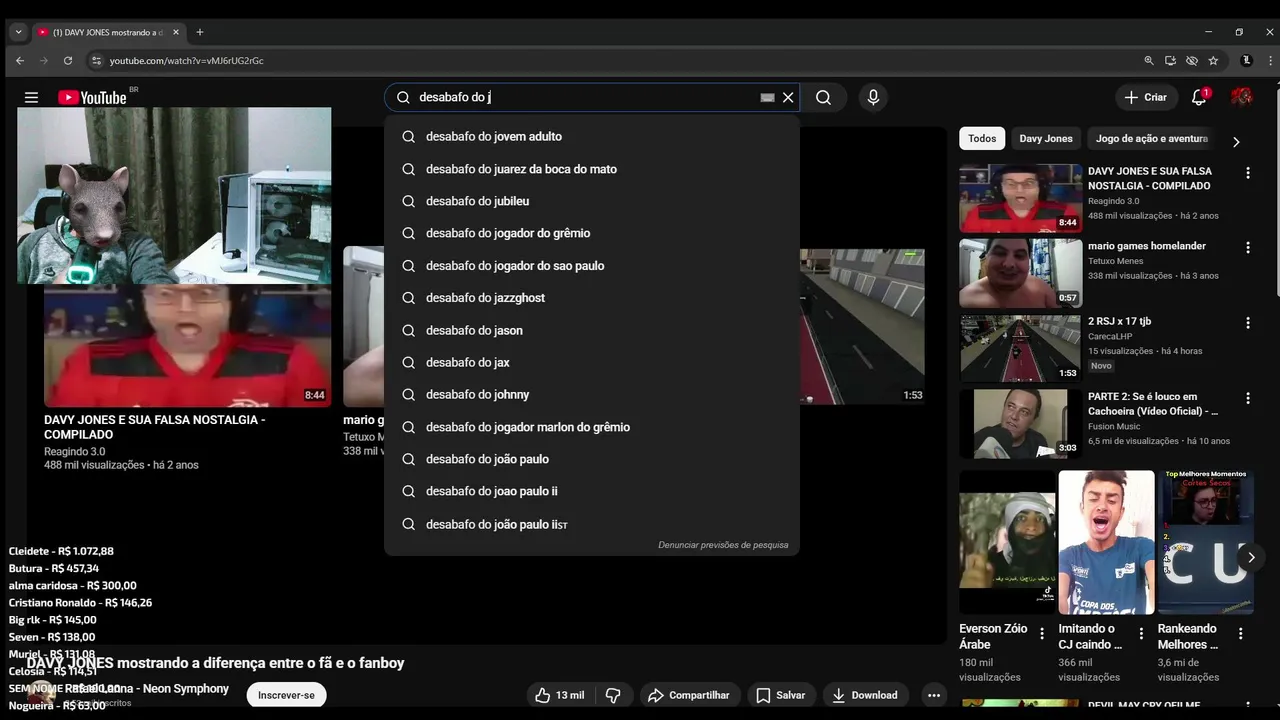Clear the search box with the X icon
Viewport: 1280px width, 720px height.
(x=788, y=97)
